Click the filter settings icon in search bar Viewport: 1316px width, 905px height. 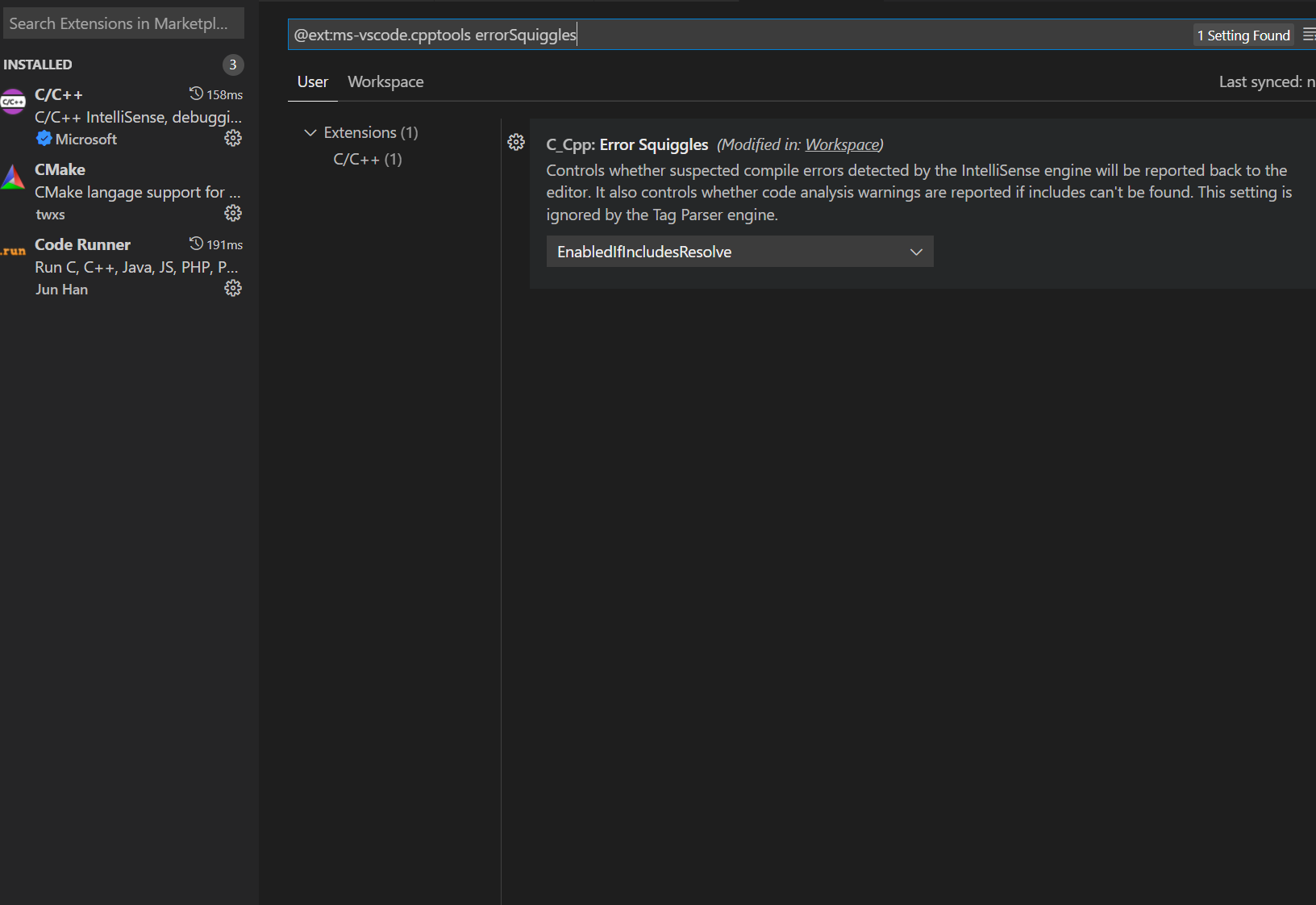coord(1309,35)
